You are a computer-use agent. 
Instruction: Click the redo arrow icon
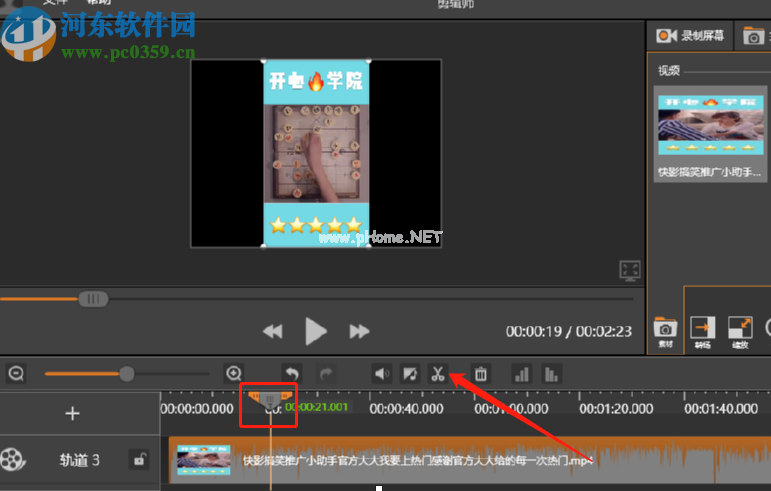point(326,374)
